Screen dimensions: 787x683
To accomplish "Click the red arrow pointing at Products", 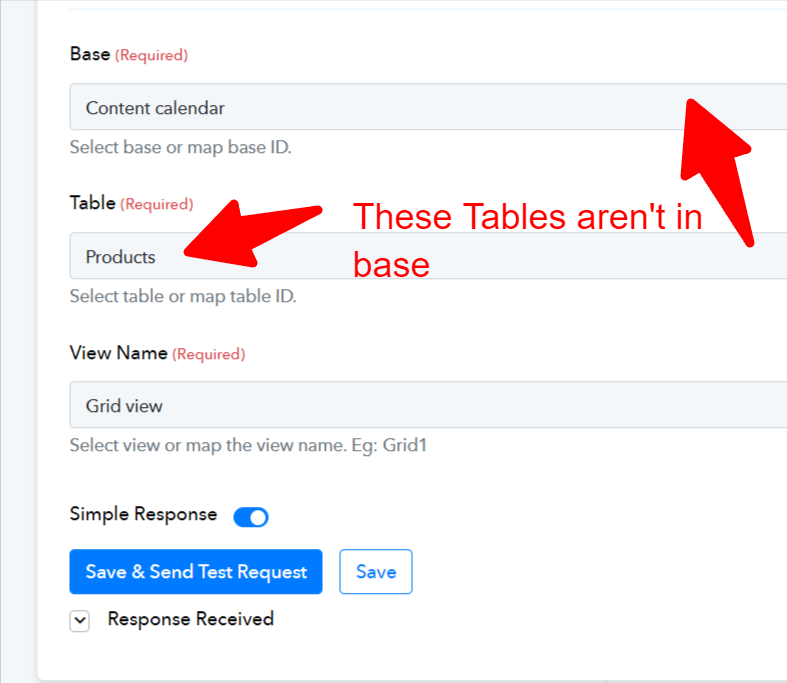I will coord(252,233).
